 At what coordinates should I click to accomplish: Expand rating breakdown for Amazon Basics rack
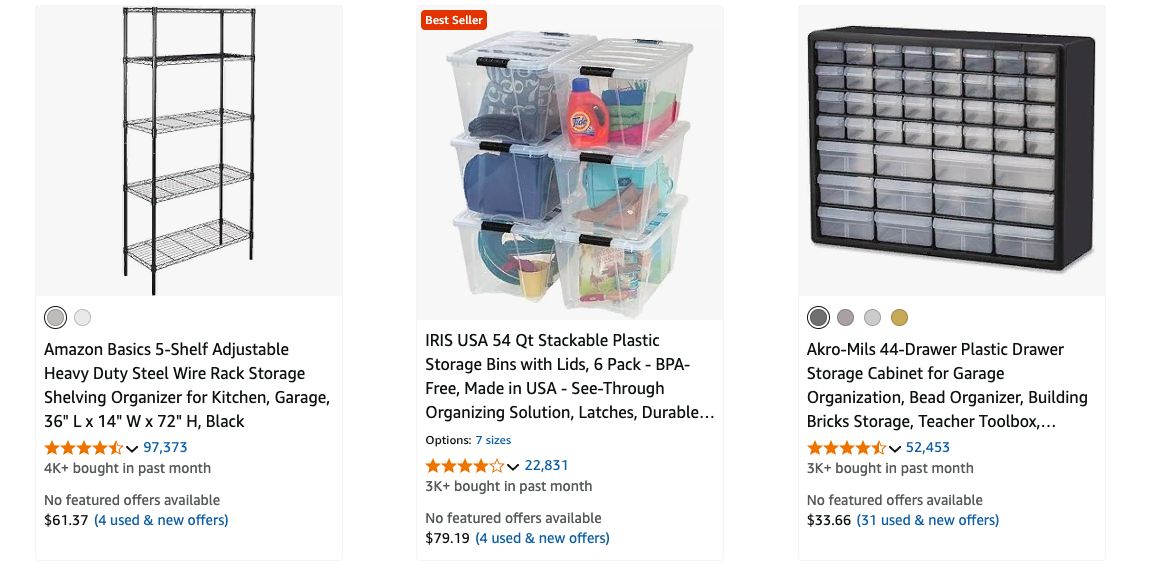click(132, 449)
